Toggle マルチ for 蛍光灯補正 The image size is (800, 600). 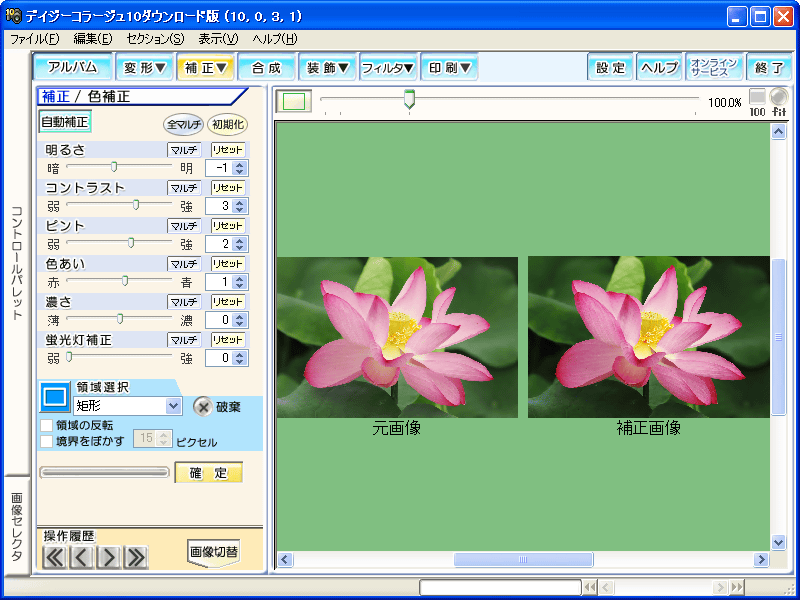coord(184,340)
